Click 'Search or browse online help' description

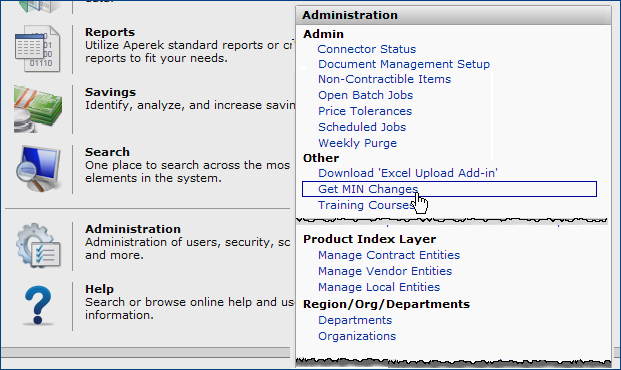click(x=189, y=309)
